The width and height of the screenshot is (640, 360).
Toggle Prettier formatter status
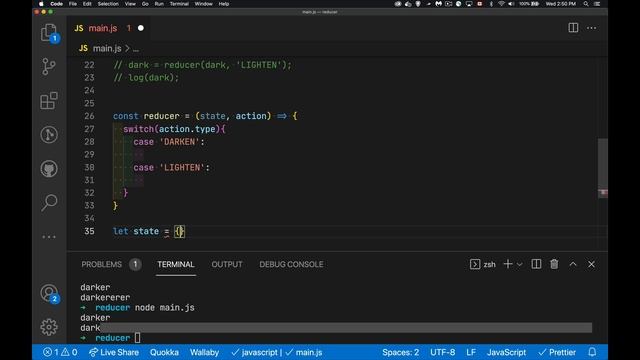coord(557,352)
